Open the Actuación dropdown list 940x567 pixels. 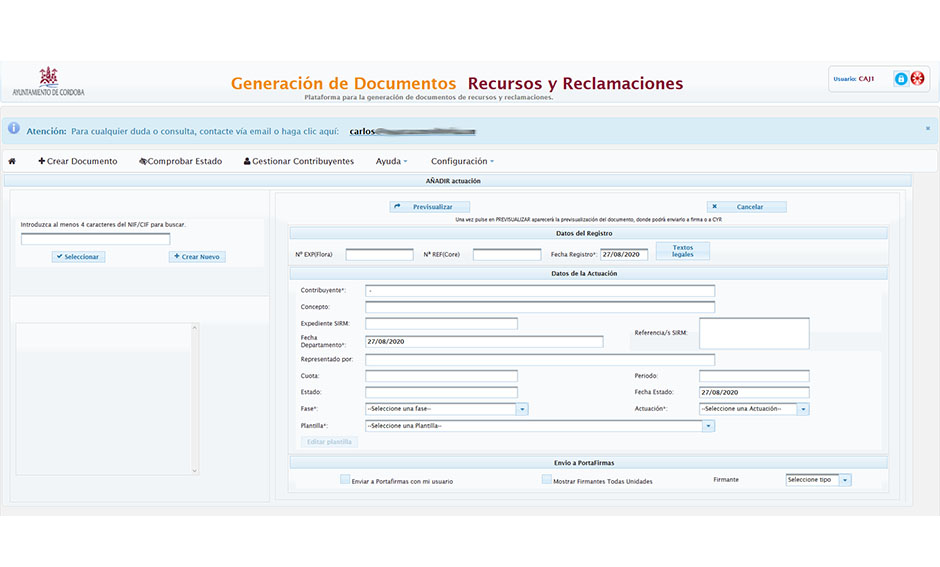[803, 409]
